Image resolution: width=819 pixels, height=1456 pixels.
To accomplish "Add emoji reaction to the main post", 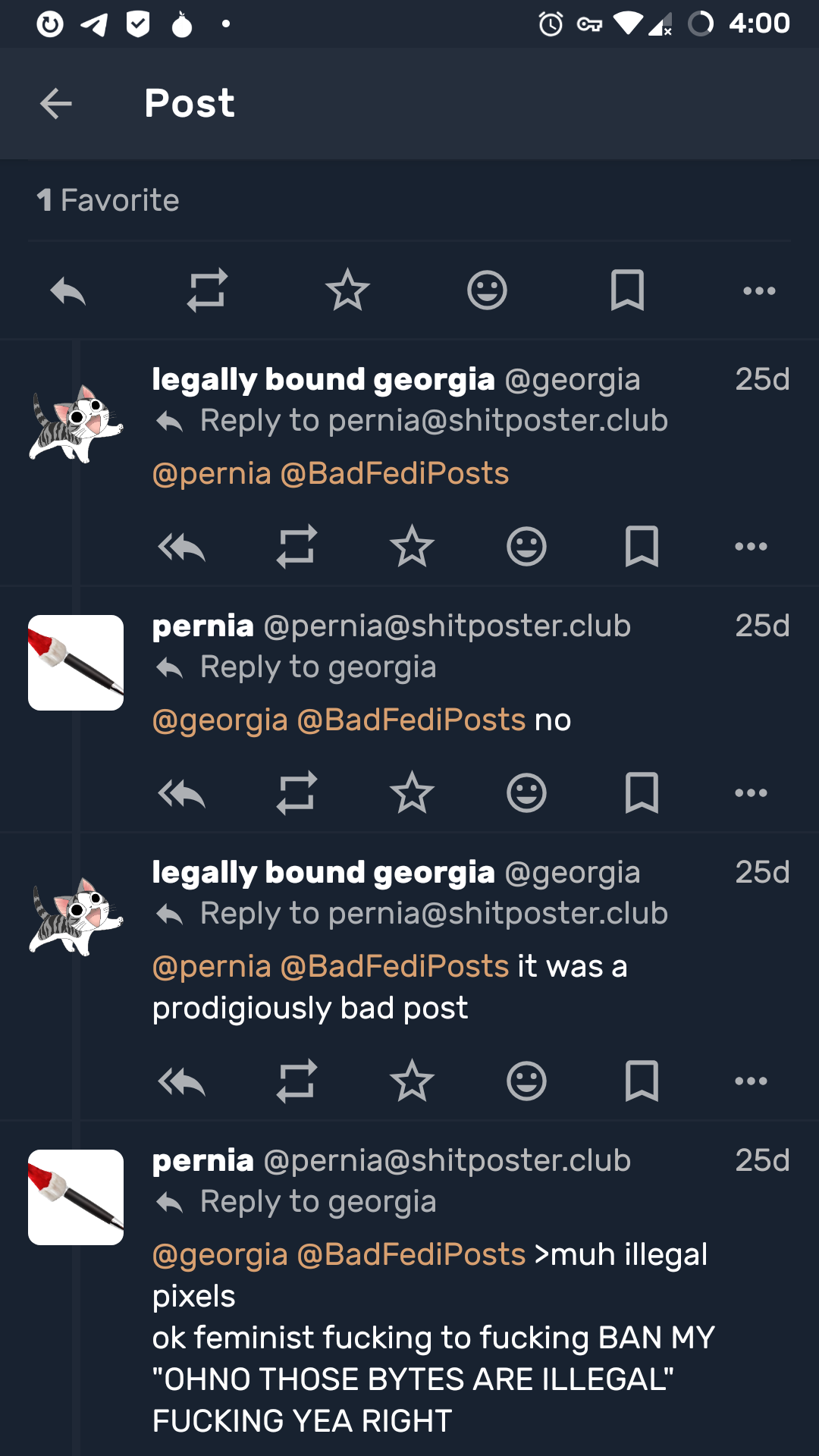I will click(487, 290).
